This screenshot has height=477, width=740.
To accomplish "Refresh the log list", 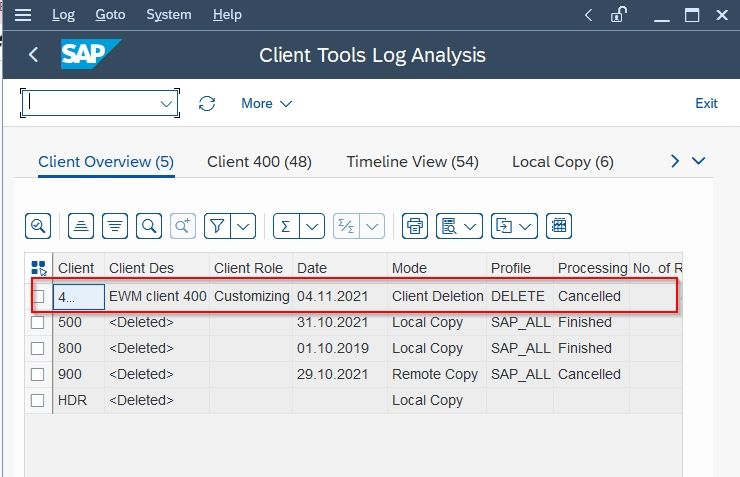I will tap(207, 103).
